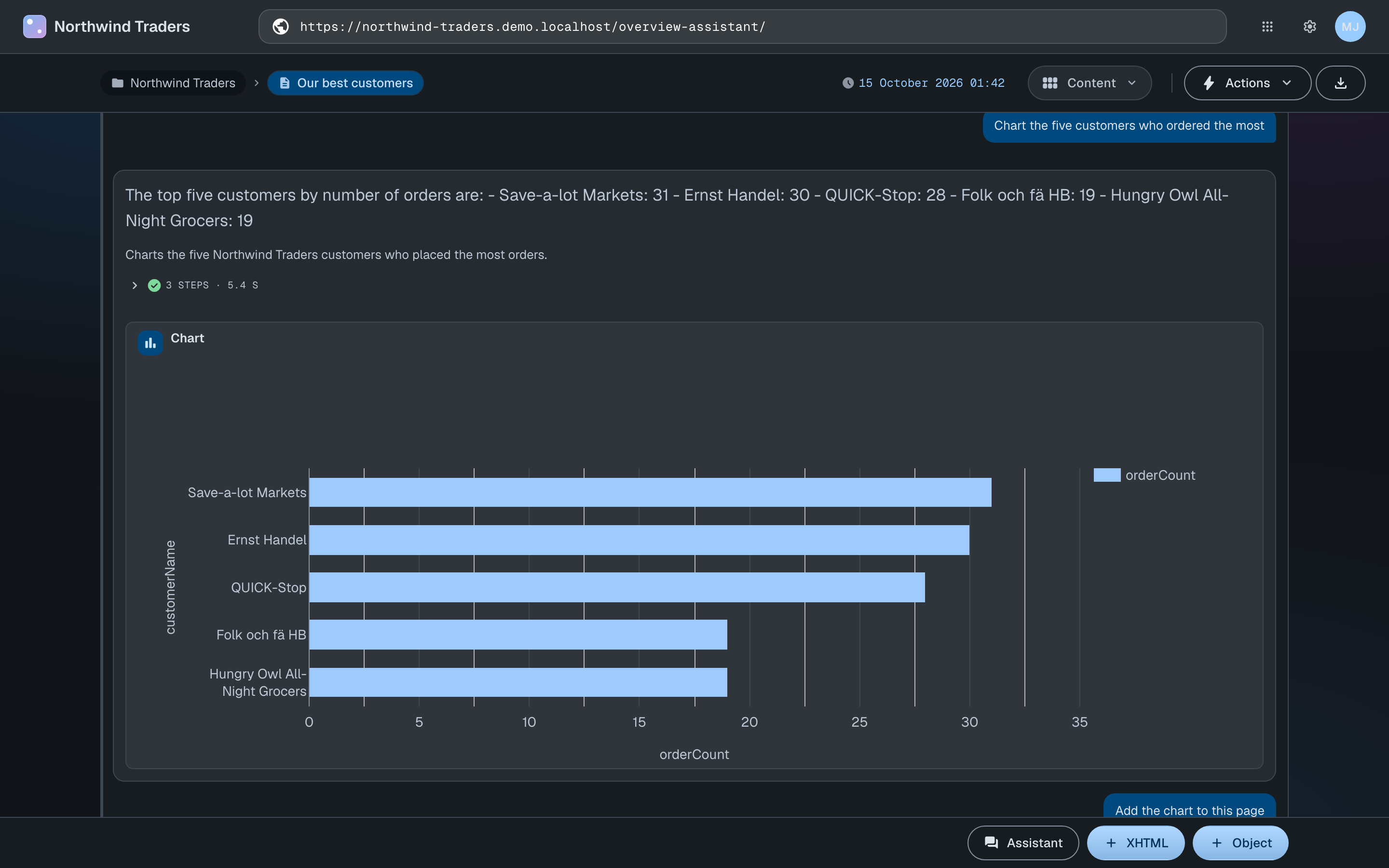Click the folder icon in the breadcrumb
The width and height of the screenshot is (1389, 868).
point(118,83)
